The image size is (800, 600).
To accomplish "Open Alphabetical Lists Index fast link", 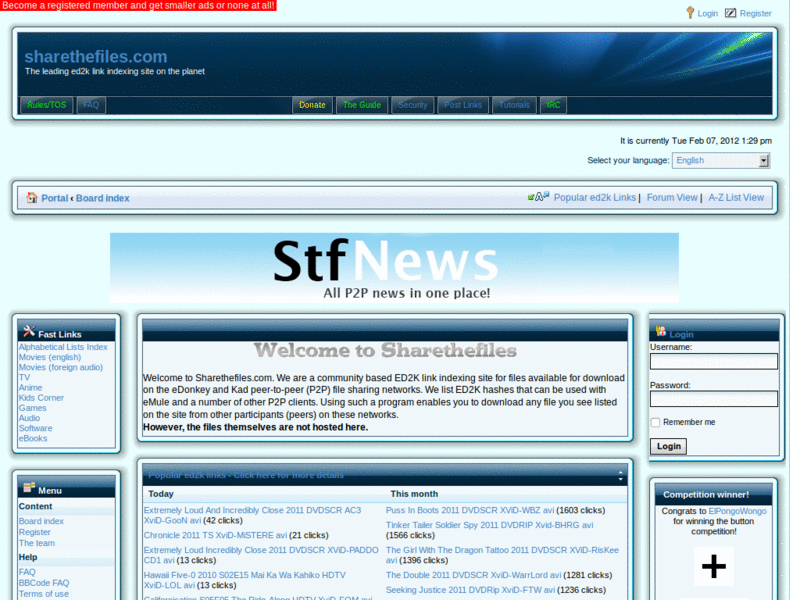I will pyautogui.click(x=63, y=347).
